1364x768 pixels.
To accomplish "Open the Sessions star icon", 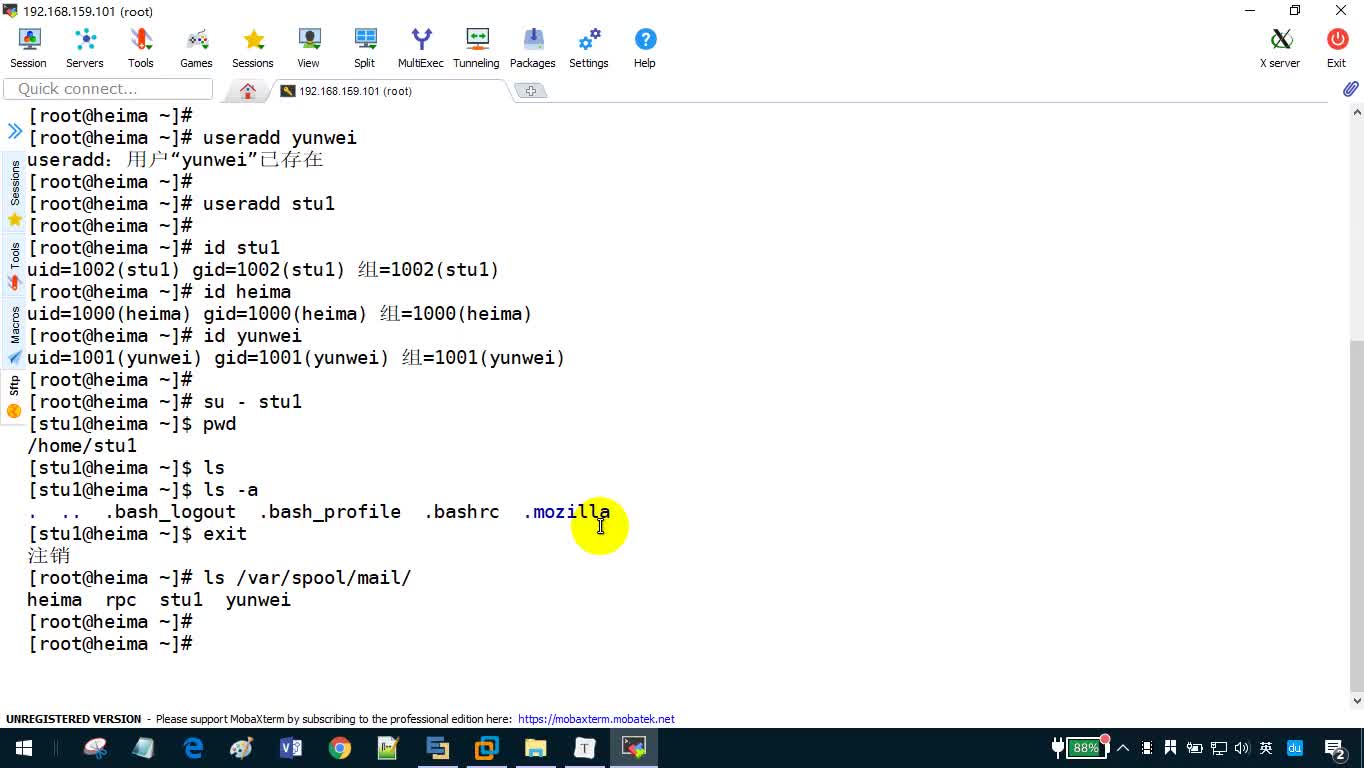I will tap(253, 47).
